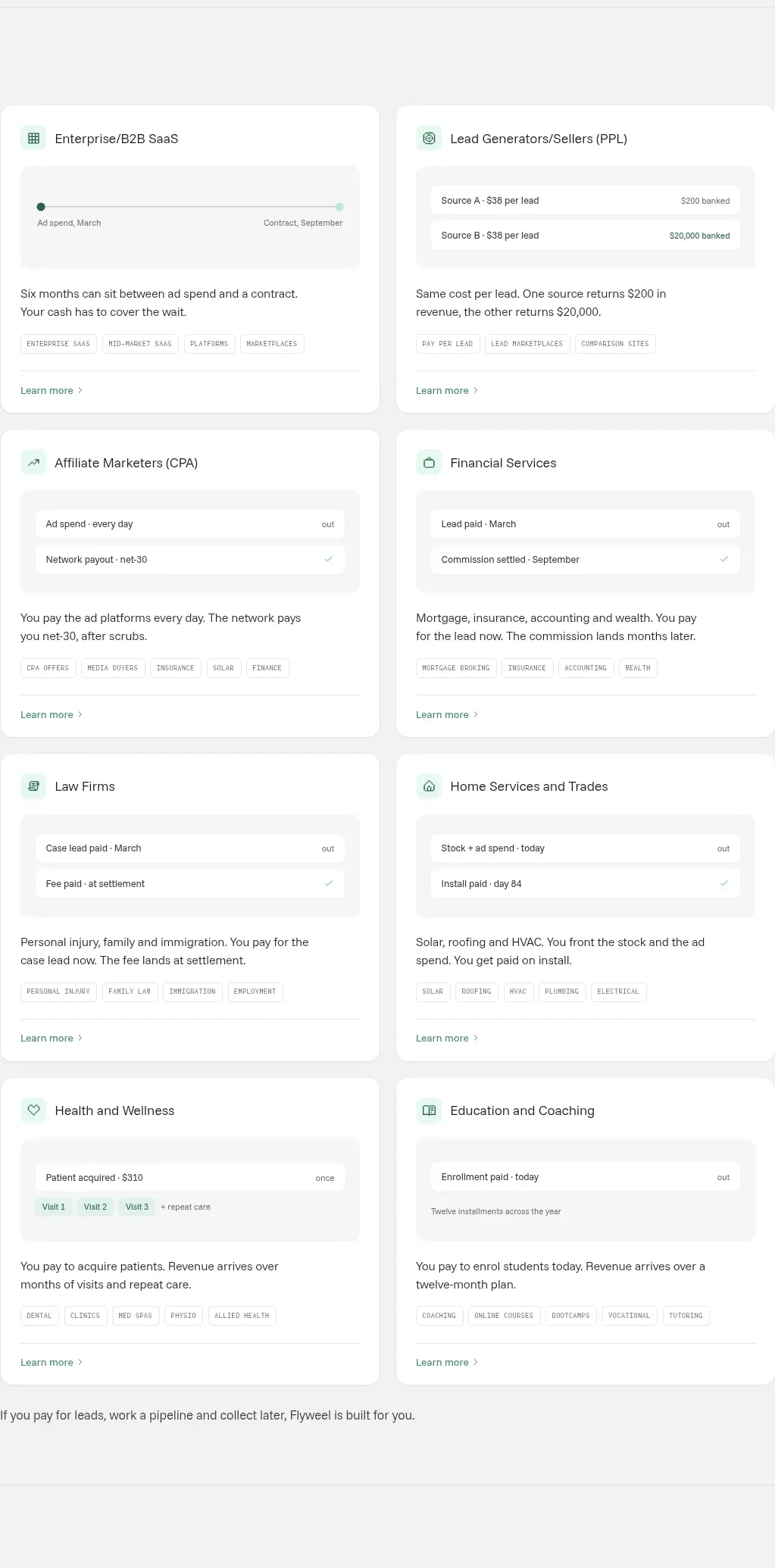Screen dimensions: 775x1568
Task: Click the Financial Services briefcase icon
Action: pyautogui.click(x=429, y=463)
